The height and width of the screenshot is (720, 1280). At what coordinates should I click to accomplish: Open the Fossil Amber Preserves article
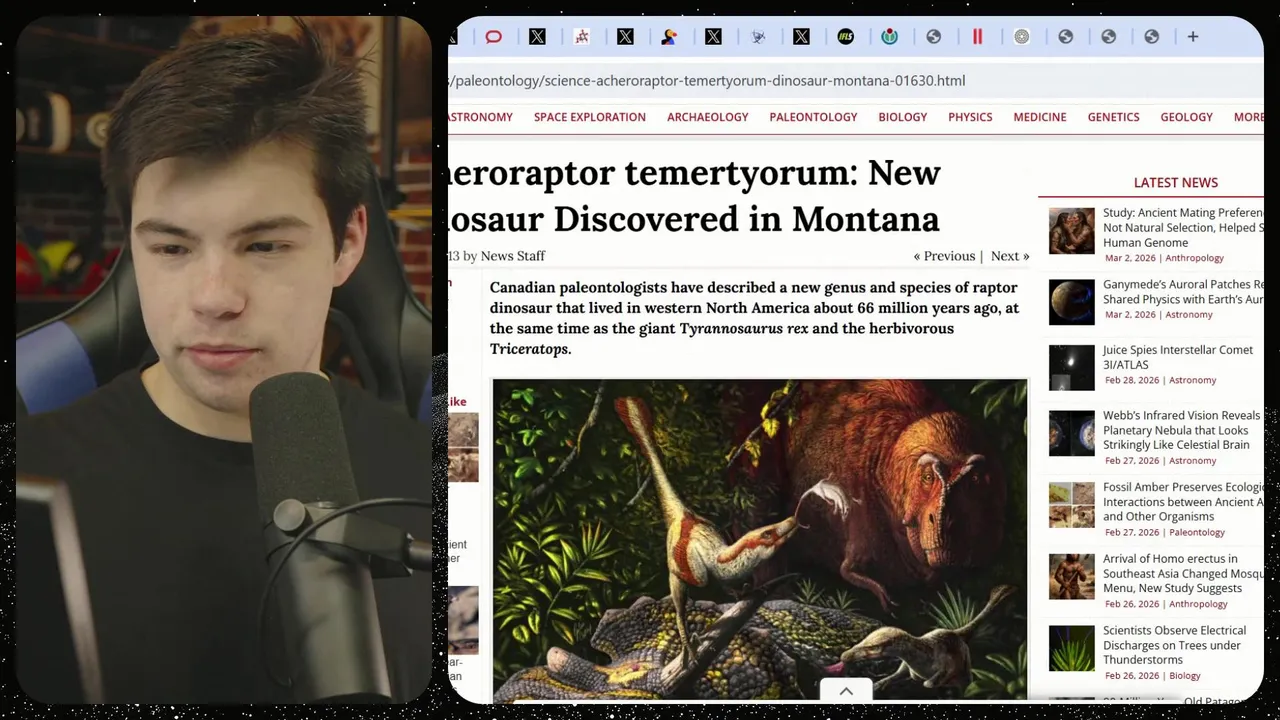pos(1183,502)
